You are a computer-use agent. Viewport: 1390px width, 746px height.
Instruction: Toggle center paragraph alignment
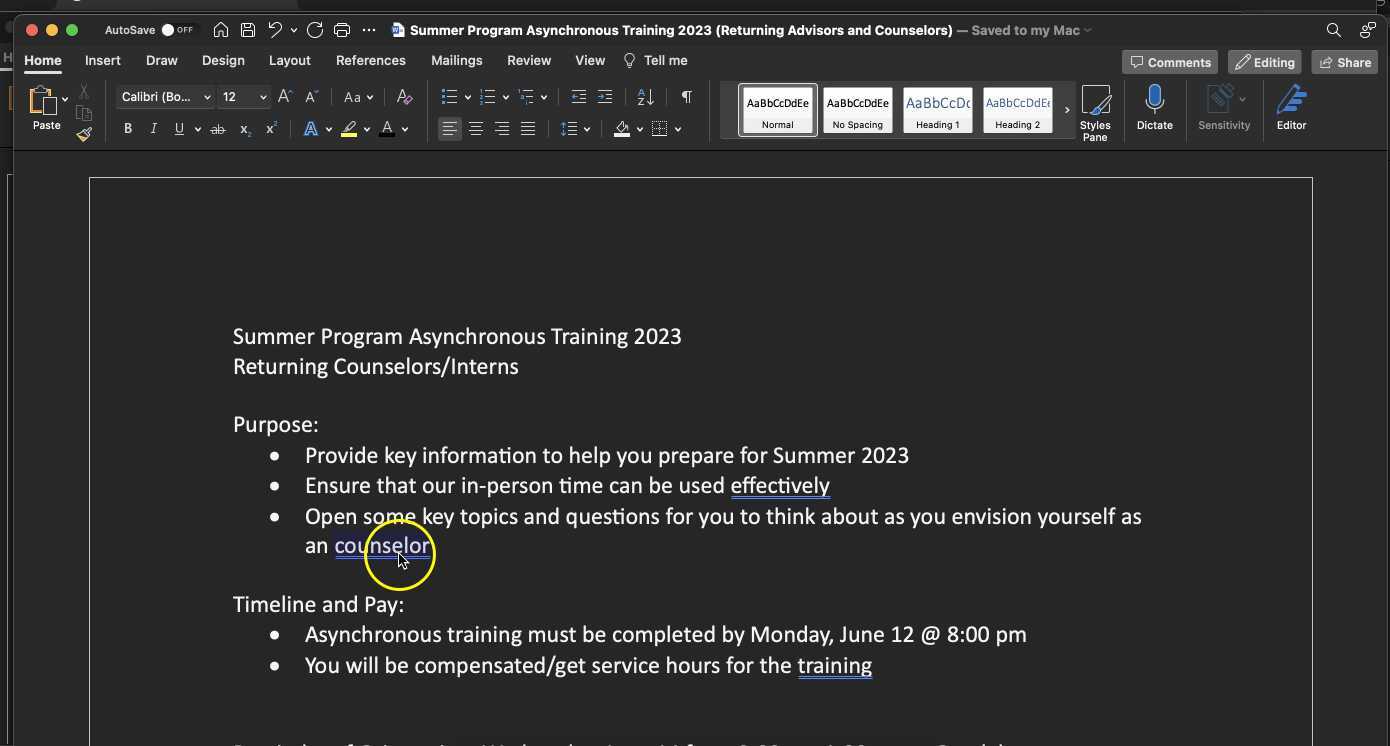476,129
